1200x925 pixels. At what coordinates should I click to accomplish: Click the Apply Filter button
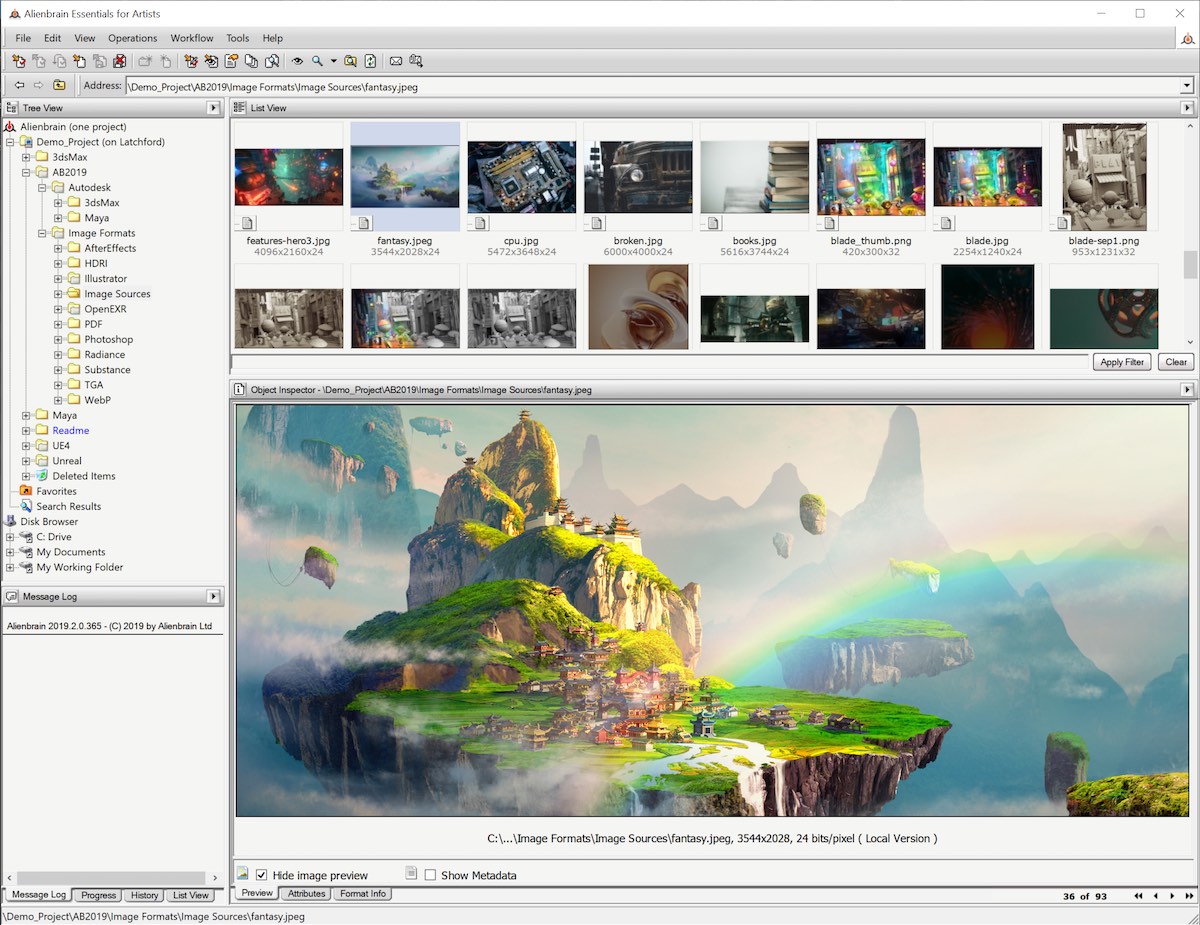tap(1121, 362)
